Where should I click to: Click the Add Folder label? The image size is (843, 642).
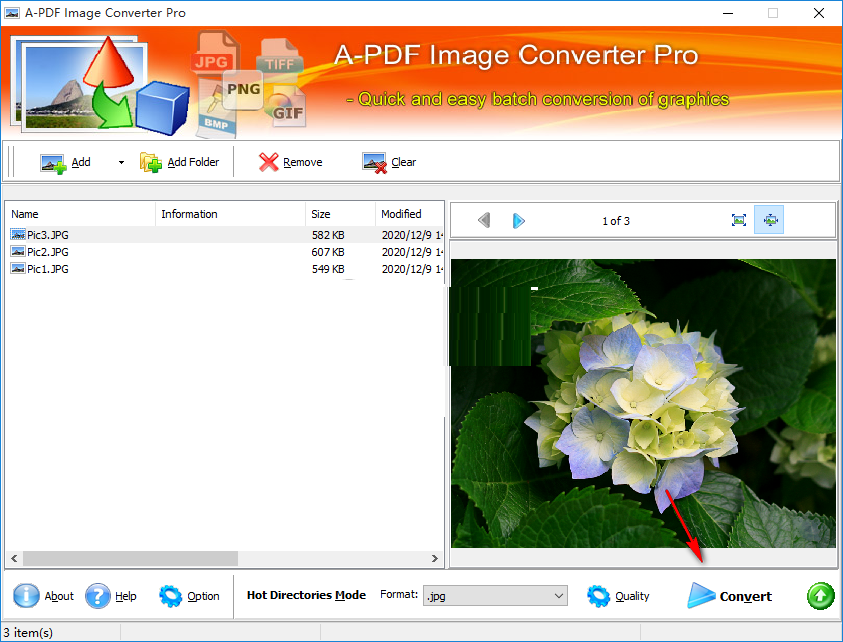(x=193, y=162)
